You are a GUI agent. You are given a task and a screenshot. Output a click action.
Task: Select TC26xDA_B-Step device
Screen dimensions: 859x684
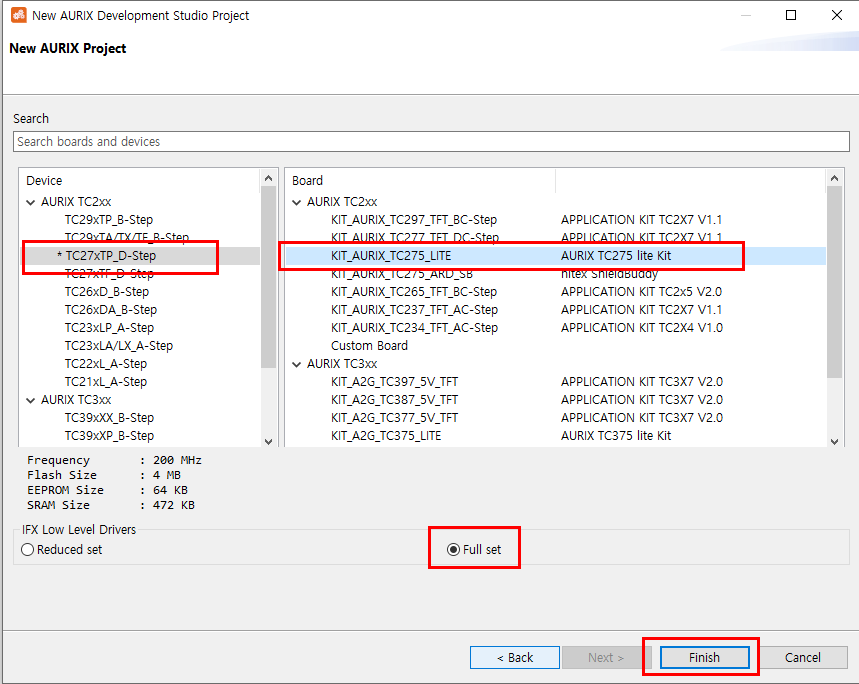(111, 310)
